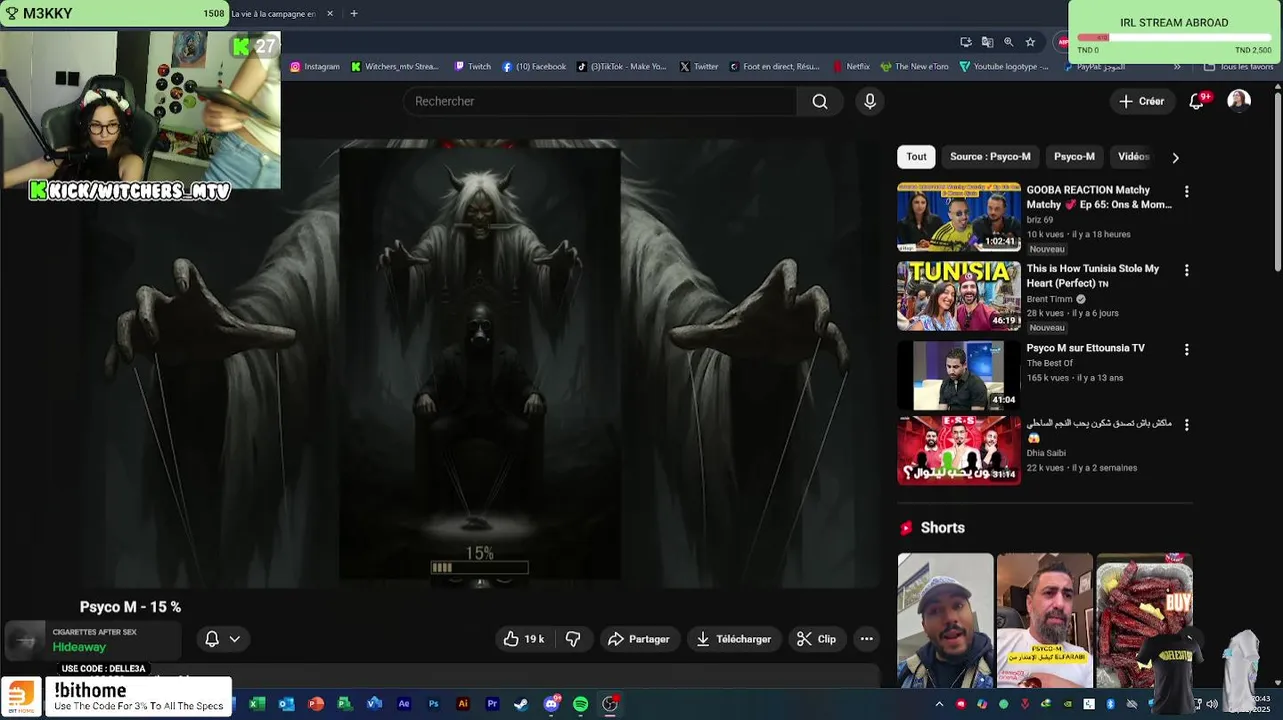
Task: Click the Psyco M 15% album art player
Action: pos(480,364)
